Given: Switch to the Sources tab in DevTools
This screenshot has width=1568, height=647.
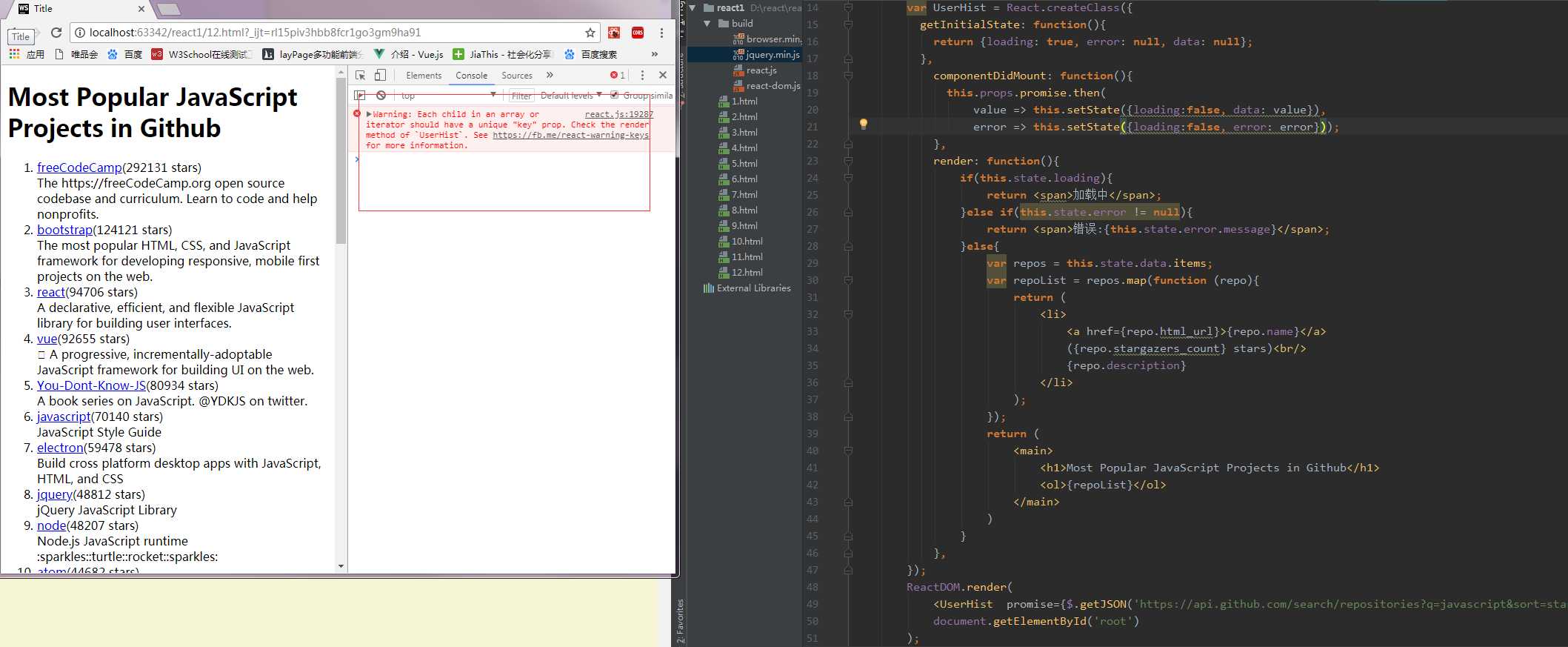Looking at the screenshot, I should point(517,76).
